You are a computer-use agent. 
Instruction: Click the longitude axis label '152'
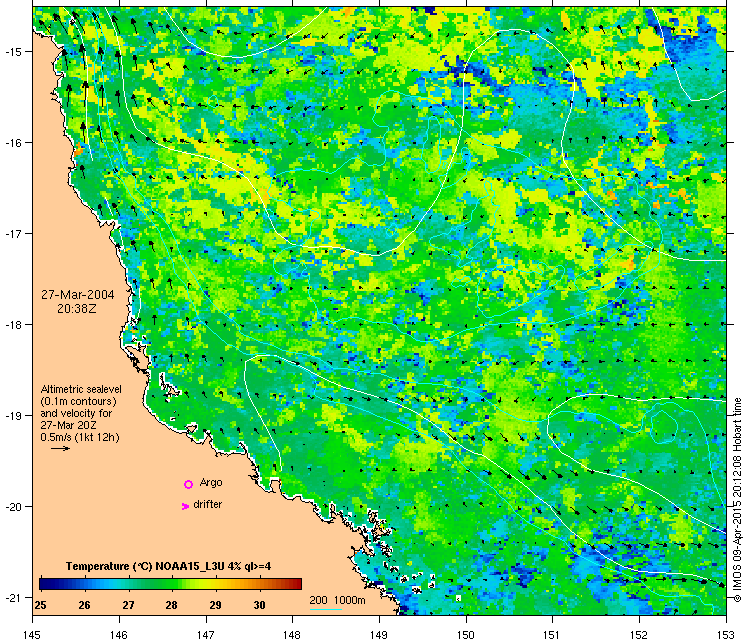(x=639, y=635)
